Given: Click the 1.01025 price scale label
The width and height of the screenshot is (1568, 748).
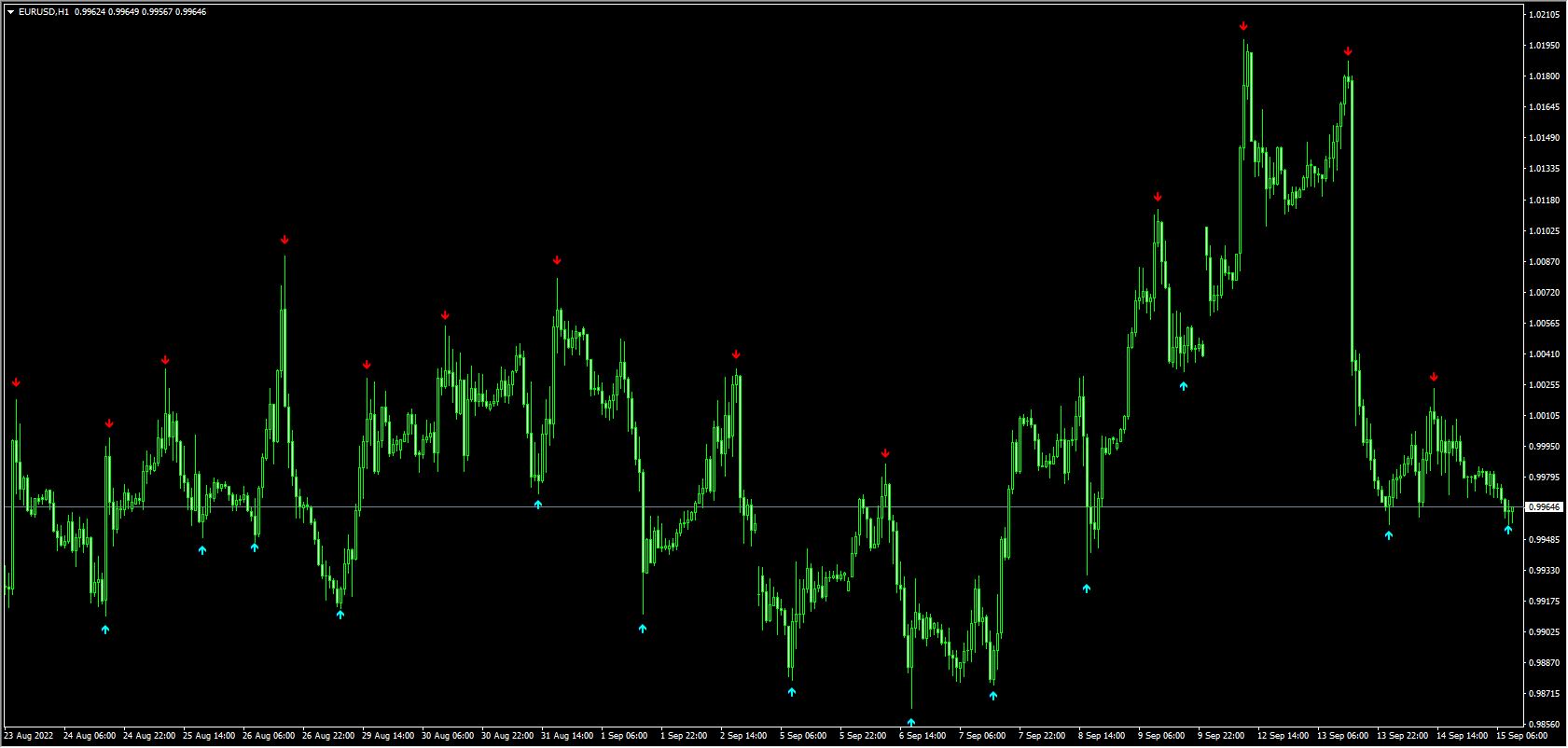Looking at the screenshot, I should 1545,231.
